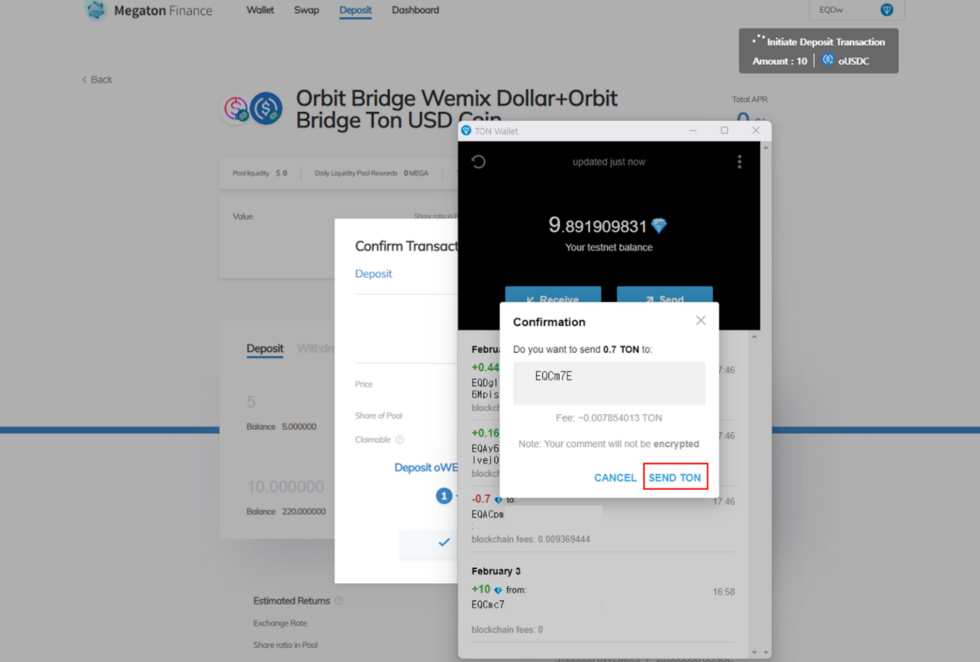Click the Deposit link in Confirm Transaction
This screenshot has width=980, height=662.
(x=373, y=274)
